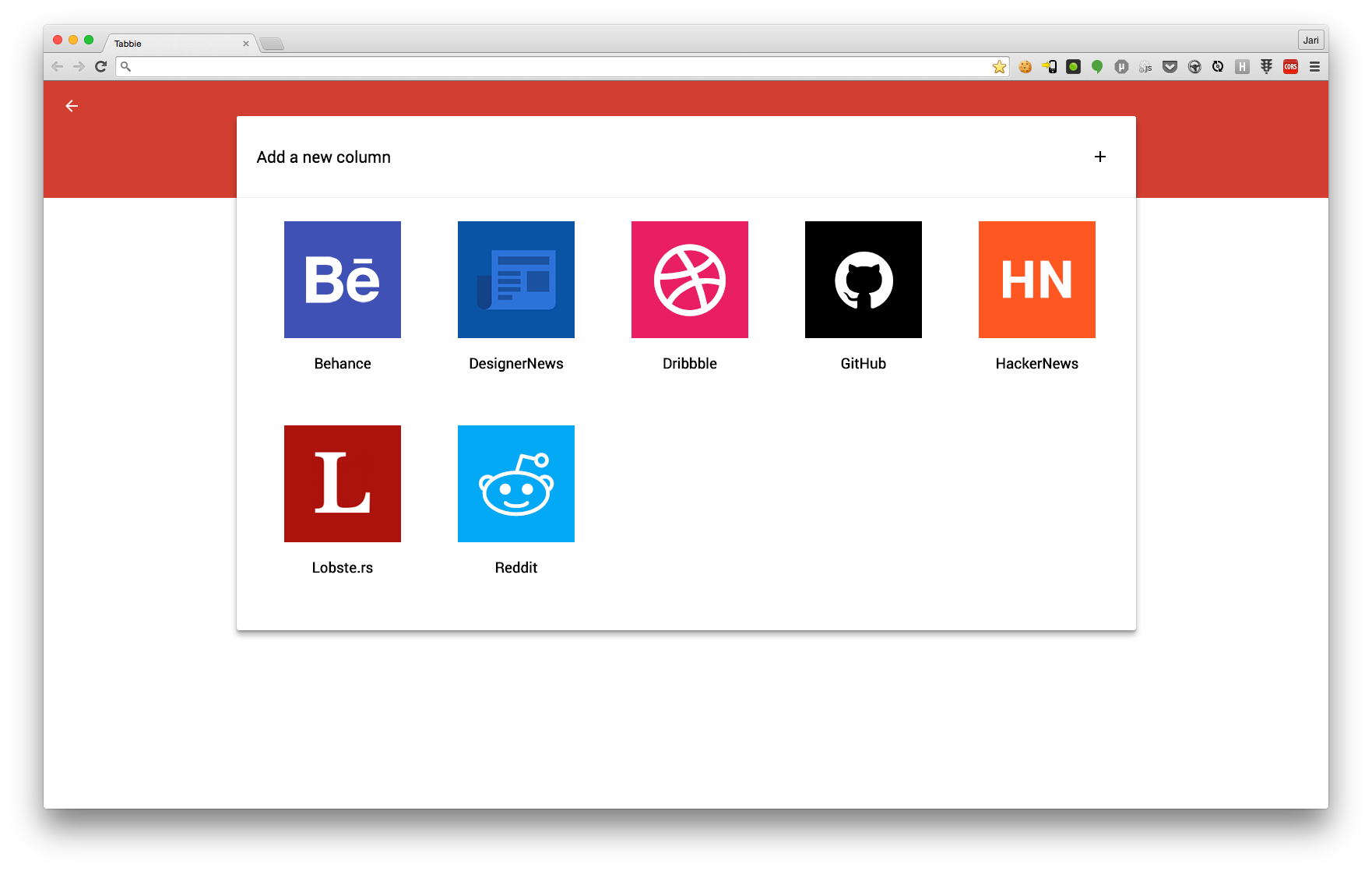Click the browser forward arrow button
This screenshot has height=871, width=1372.
point(79,66)
